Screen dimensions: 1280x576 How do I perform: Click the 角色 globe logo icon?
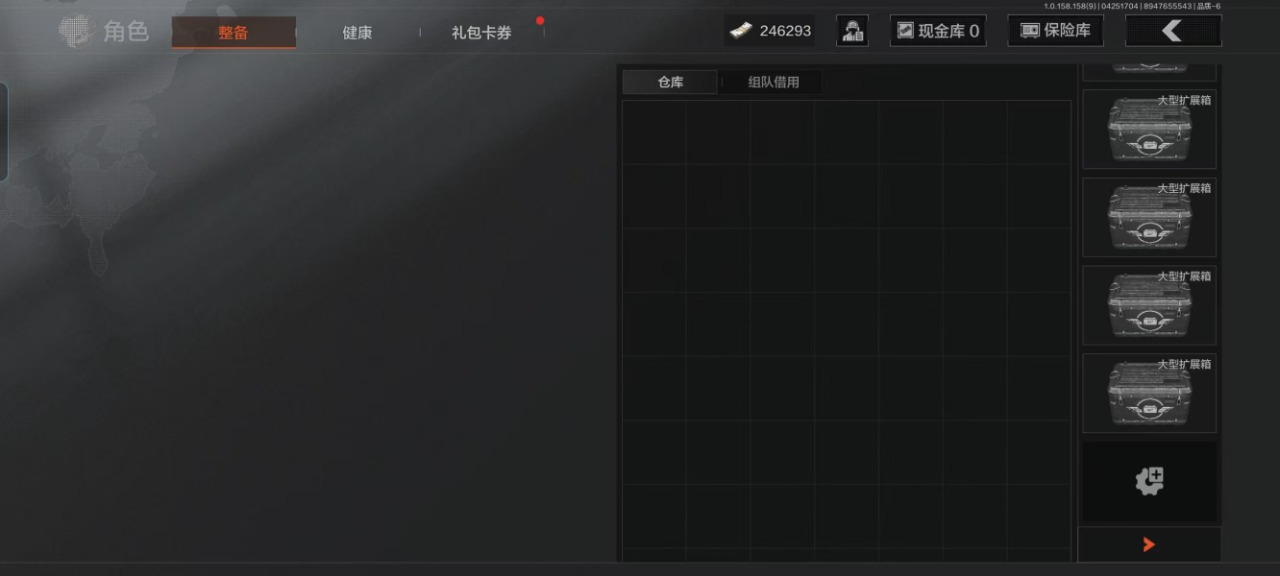(x=75, y=32)
